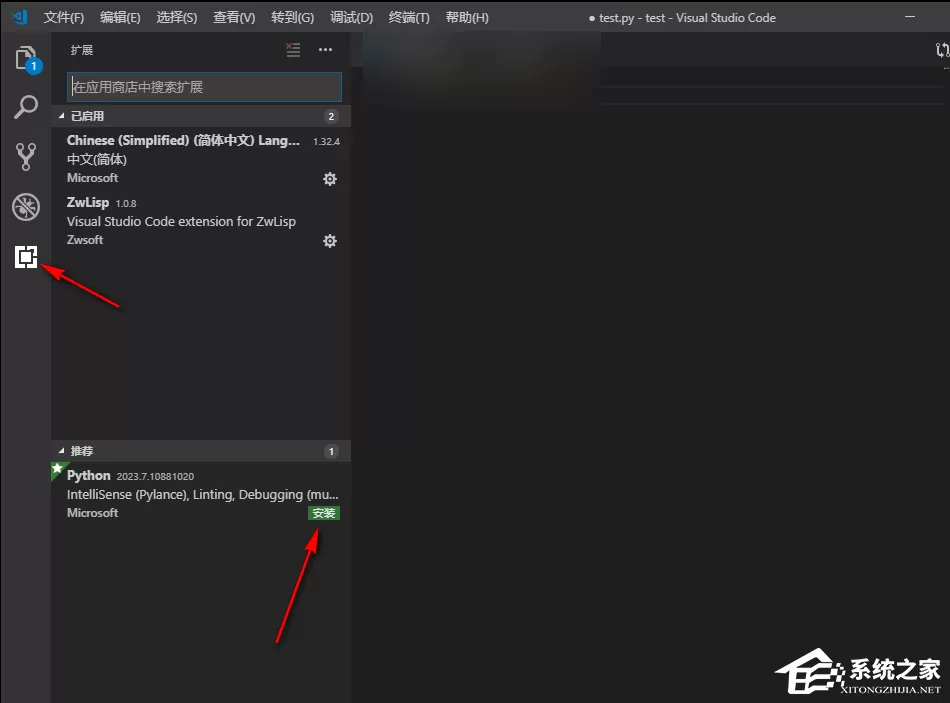Open the 终端(T) menu

click(409, 18)
